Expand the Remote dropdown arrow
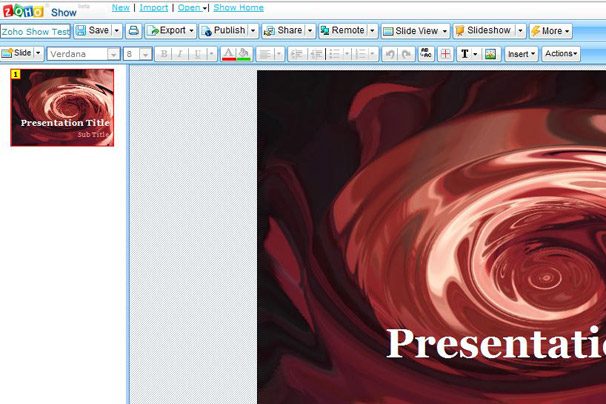606x404 pixels. click(x=372, y=31)
